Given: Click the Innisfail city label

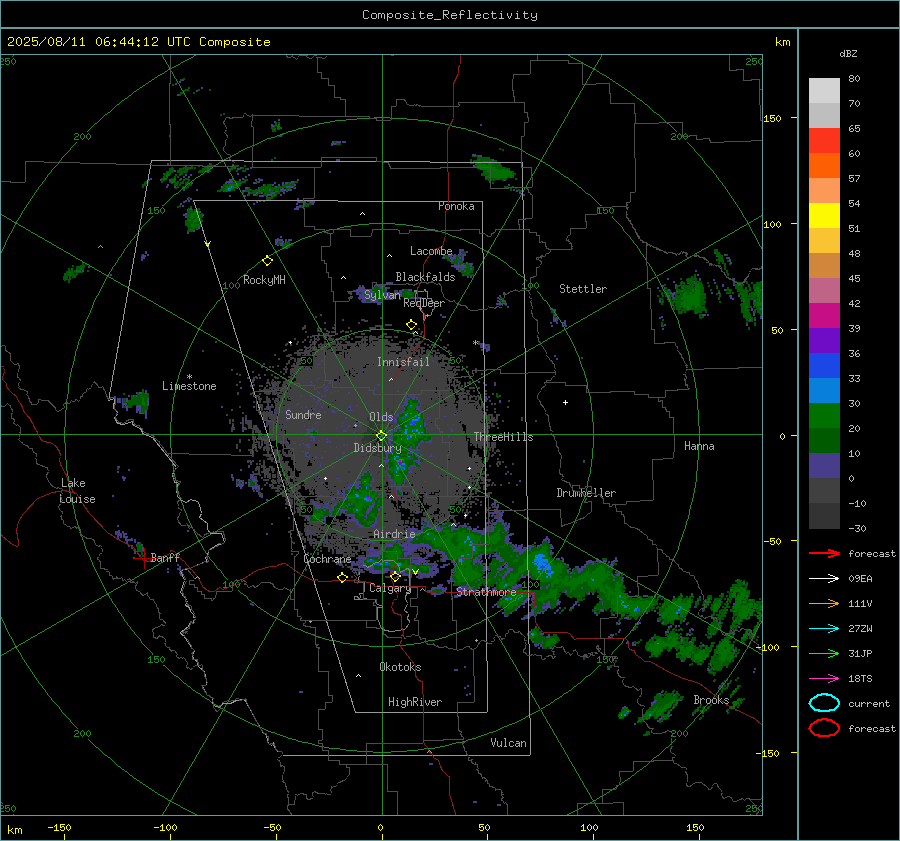Looking at the screenshot, I should [x=403, y=362].
